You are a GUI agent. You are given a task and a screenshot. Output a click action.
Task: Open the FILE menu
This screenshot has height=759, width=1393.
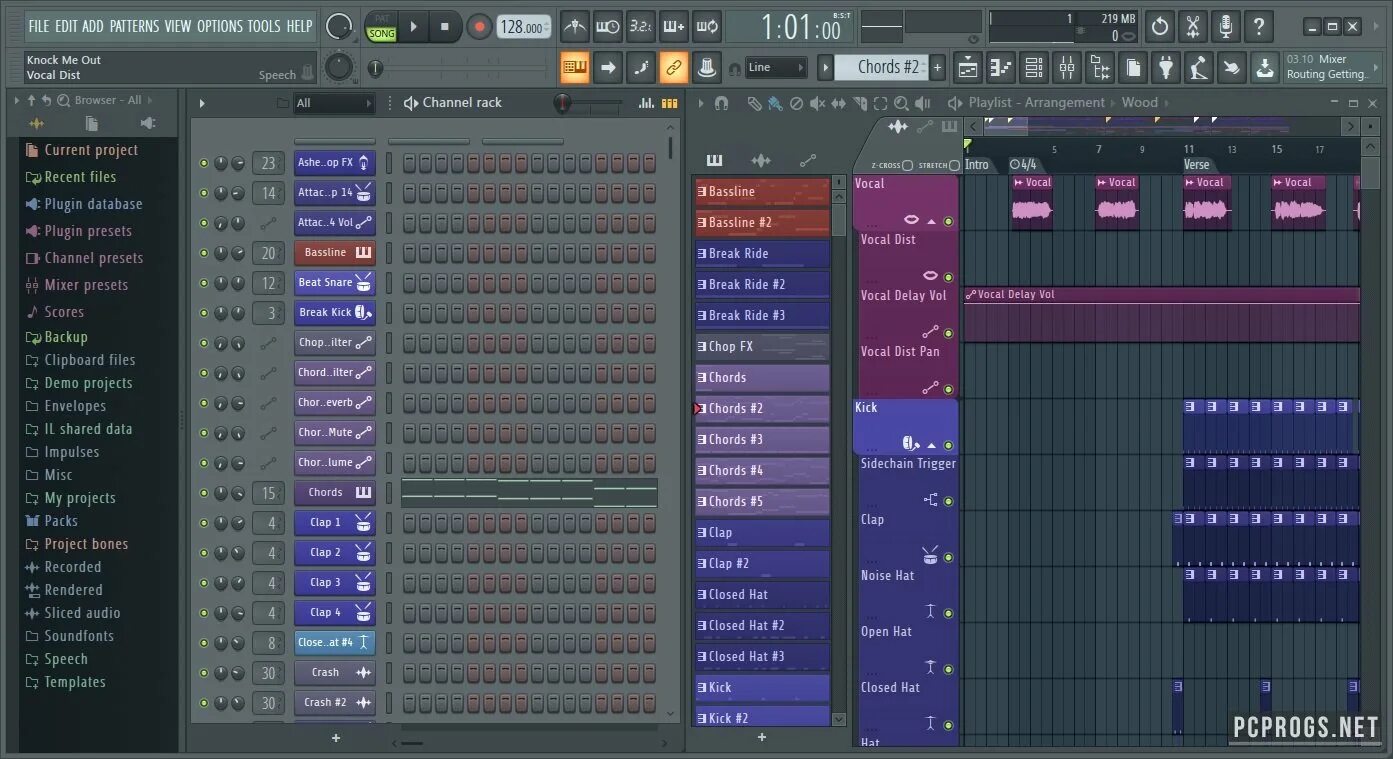click(39, 26)
